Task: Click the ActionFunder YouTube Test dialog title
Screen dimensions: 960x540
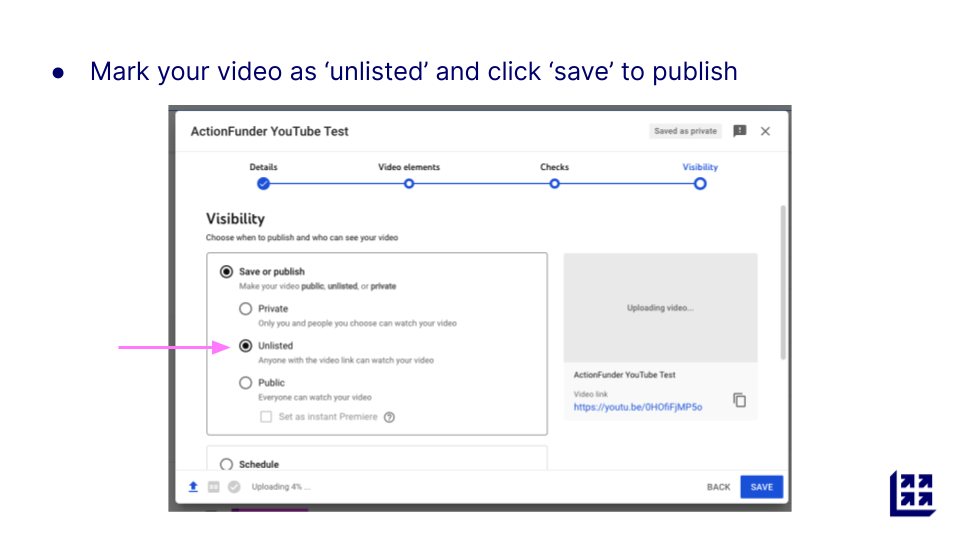Action: point(269,132)
